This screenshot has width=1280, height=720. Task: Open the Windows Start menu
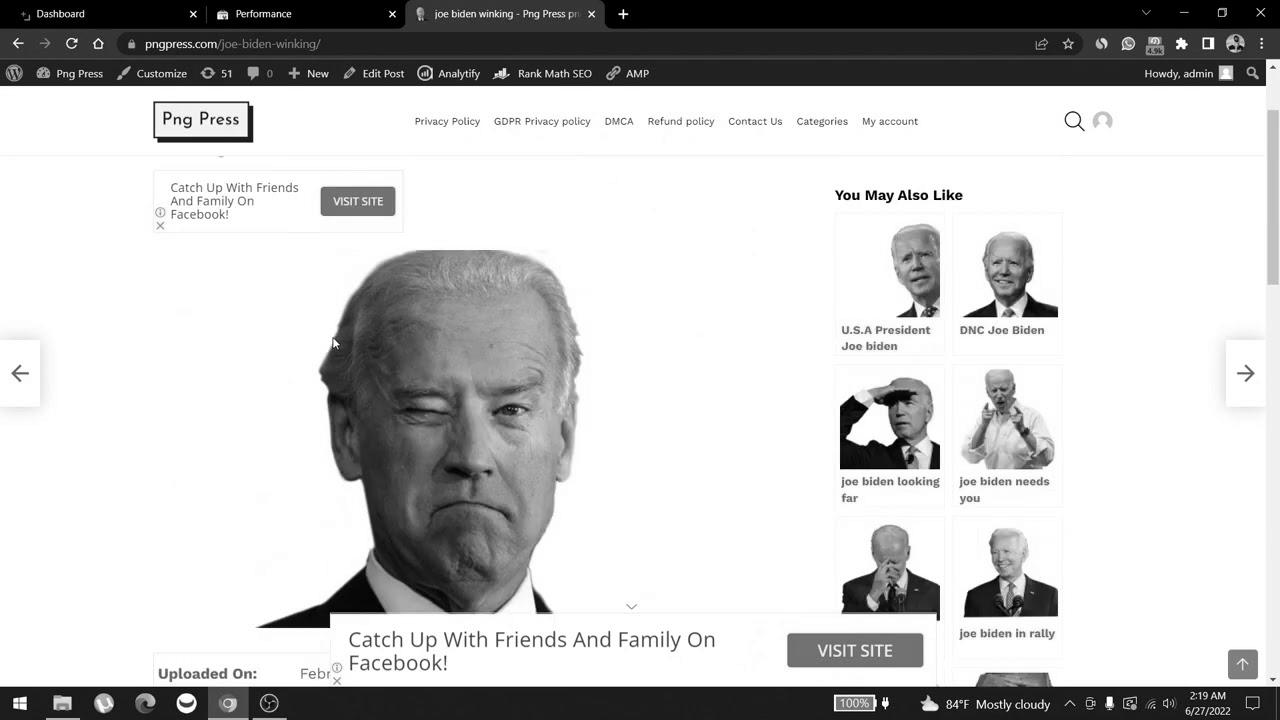tap(20, 703)
